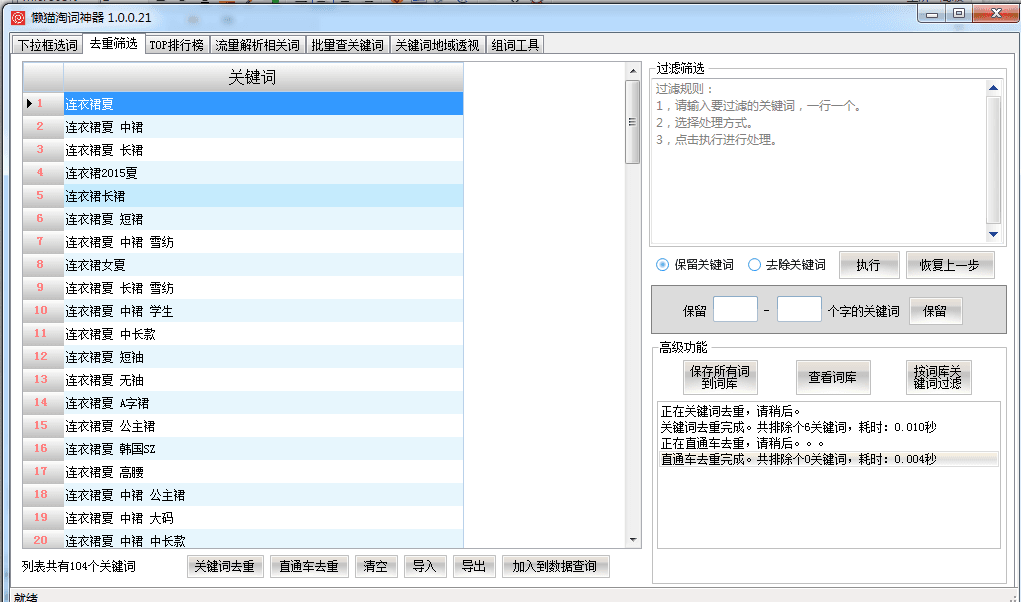Select the 去除关键词 radio button
Image resolution: width=1021 pixels, height=602 pixels.
tap(755, 265)
